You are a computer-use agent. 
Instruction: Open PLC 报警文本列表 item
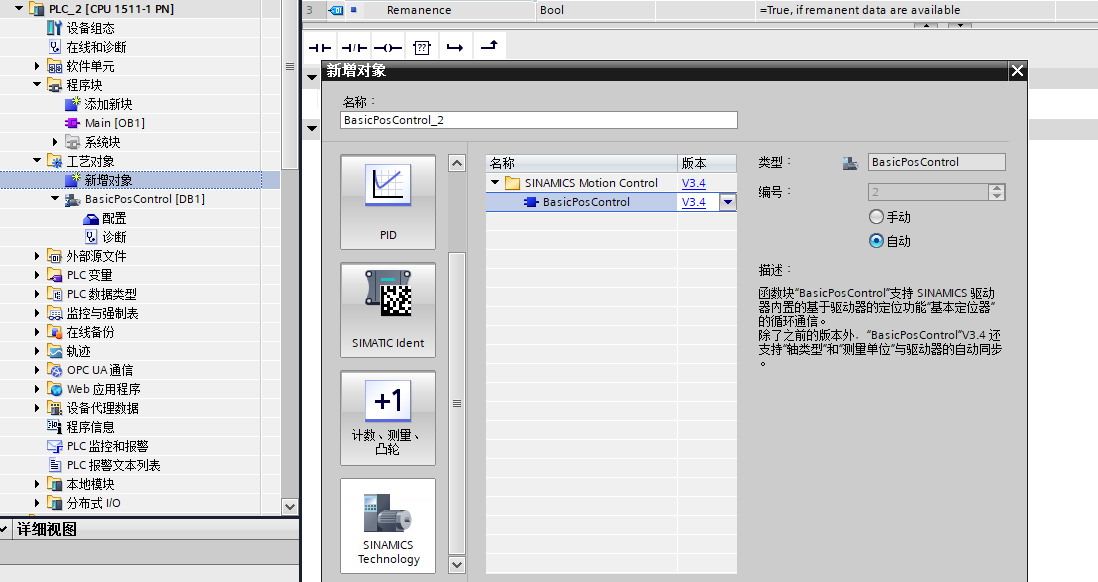coord(113,465)
